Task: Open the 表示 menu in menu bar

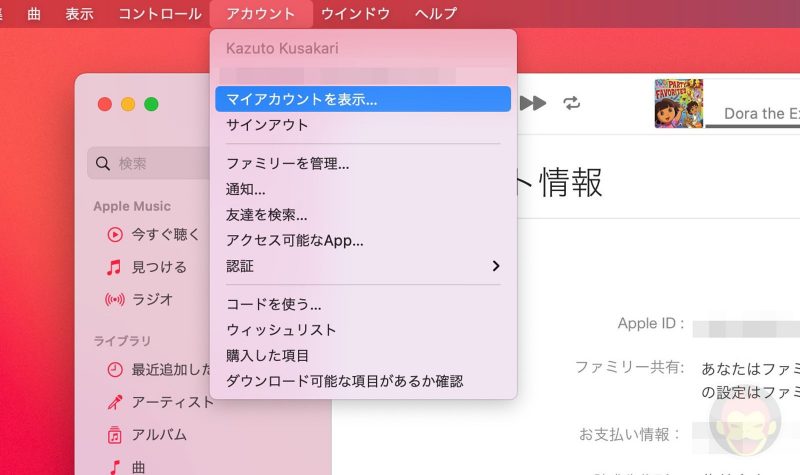Action: 79,14
